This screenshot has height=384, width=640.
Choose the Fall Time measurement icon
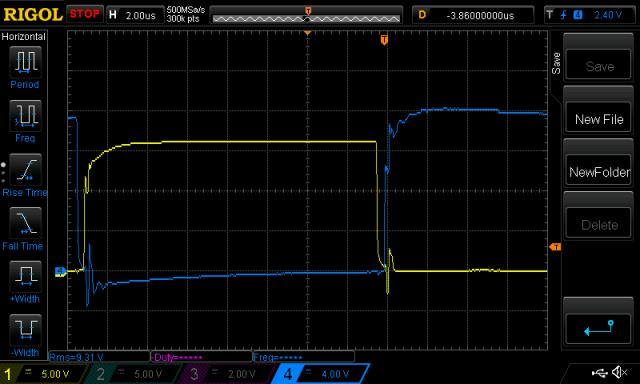(25, 223)
